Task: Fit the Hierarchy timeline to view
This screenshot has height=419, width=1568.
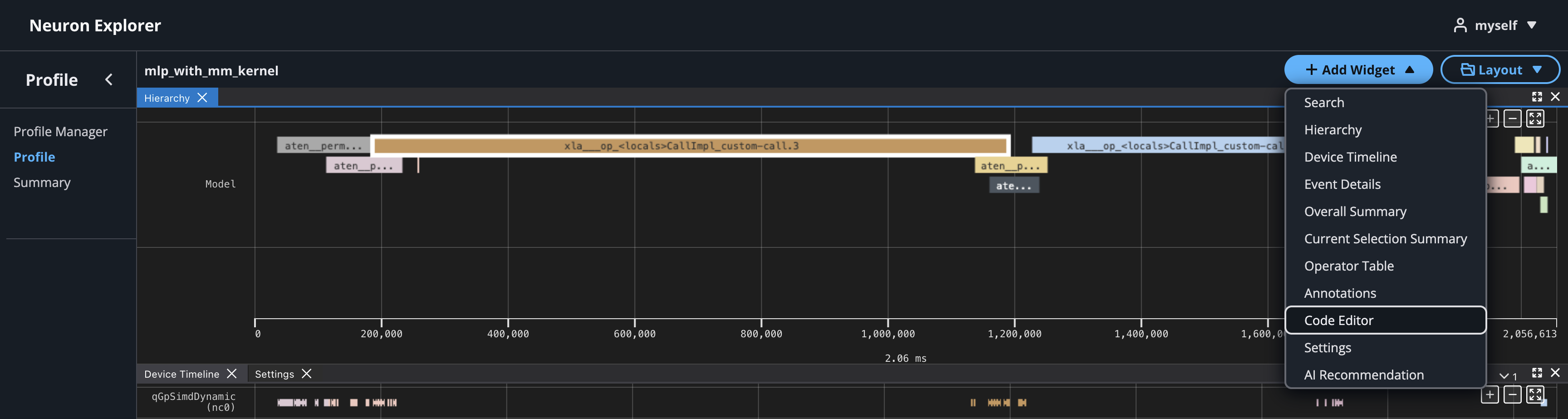Action: 1535,119
